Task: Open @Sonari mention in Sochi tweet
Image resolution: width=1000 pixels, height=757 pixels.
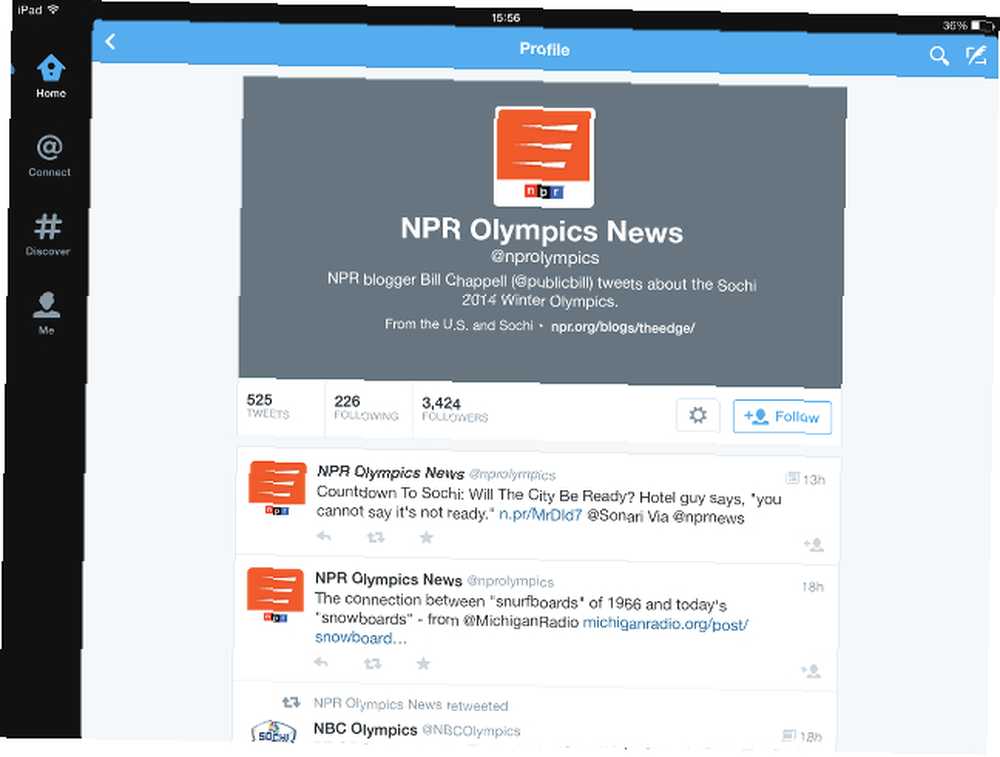Action: click(x=614, y=516)
